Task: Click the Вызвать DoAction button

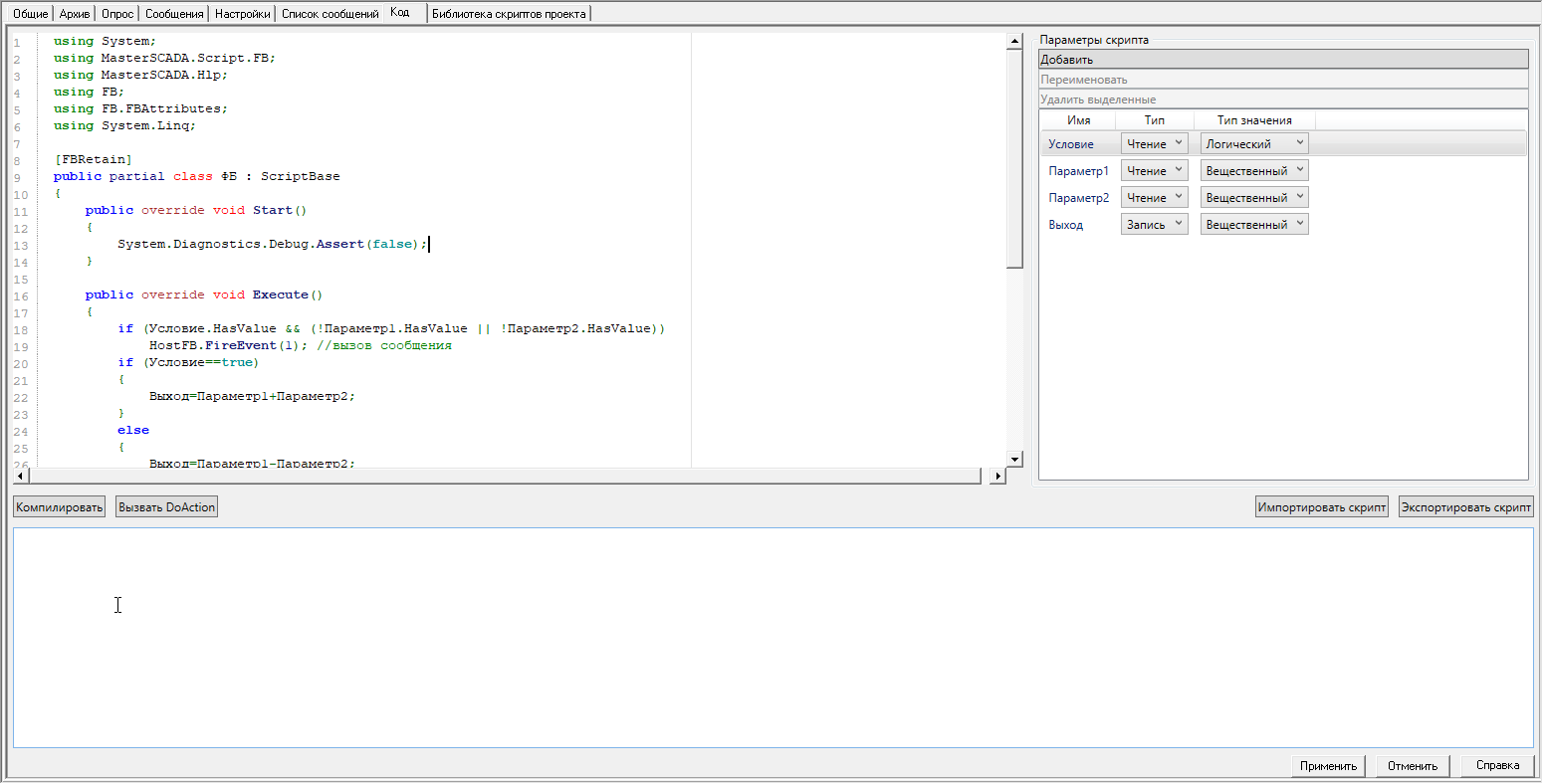Action: [x=167, y=507]
